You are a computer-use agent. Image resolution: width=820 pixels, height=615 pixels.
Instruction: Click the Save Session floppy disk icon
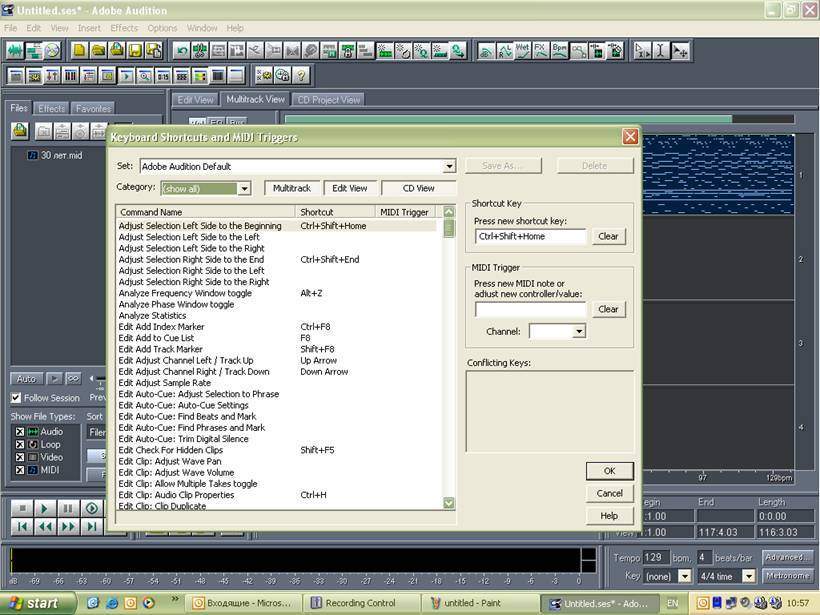click(135, 50)
